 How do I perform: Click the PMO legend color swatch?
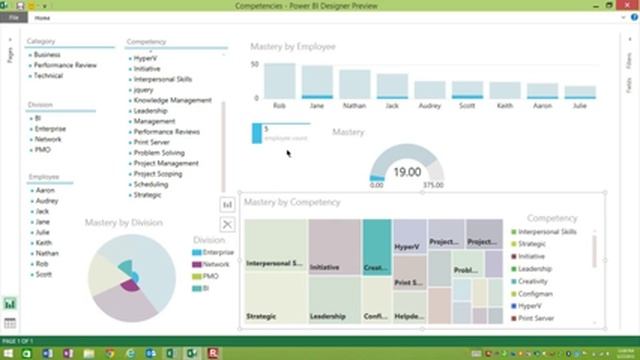197,276
